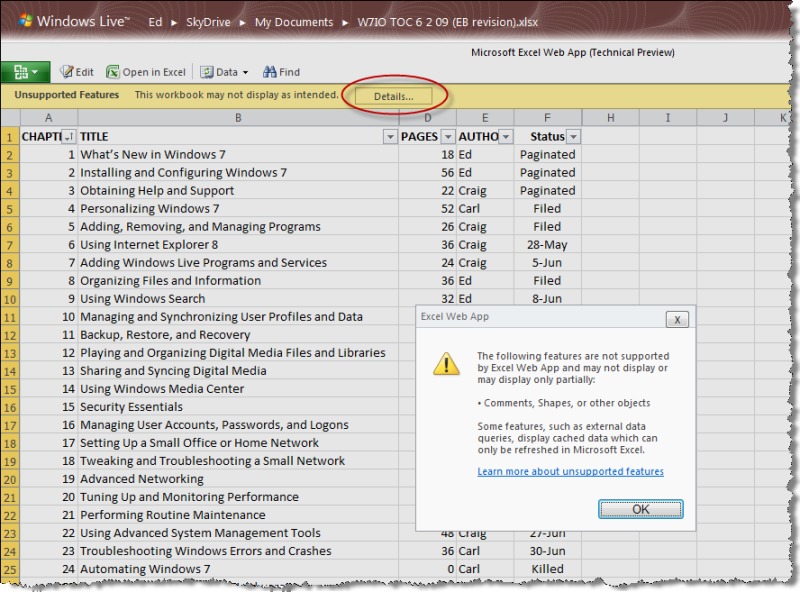Select column H header

point(611,118)
